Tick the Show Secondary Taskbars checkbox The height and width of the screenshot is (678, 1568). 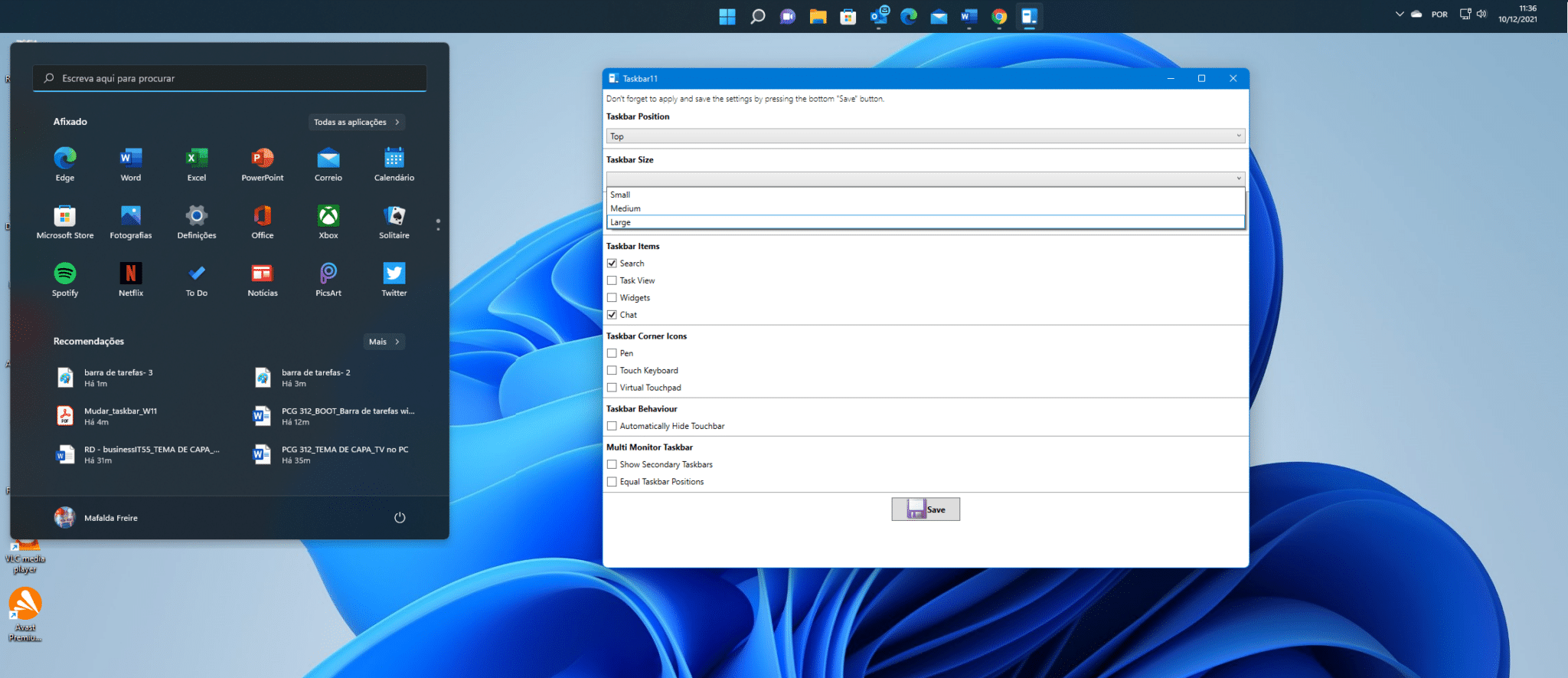612,464
